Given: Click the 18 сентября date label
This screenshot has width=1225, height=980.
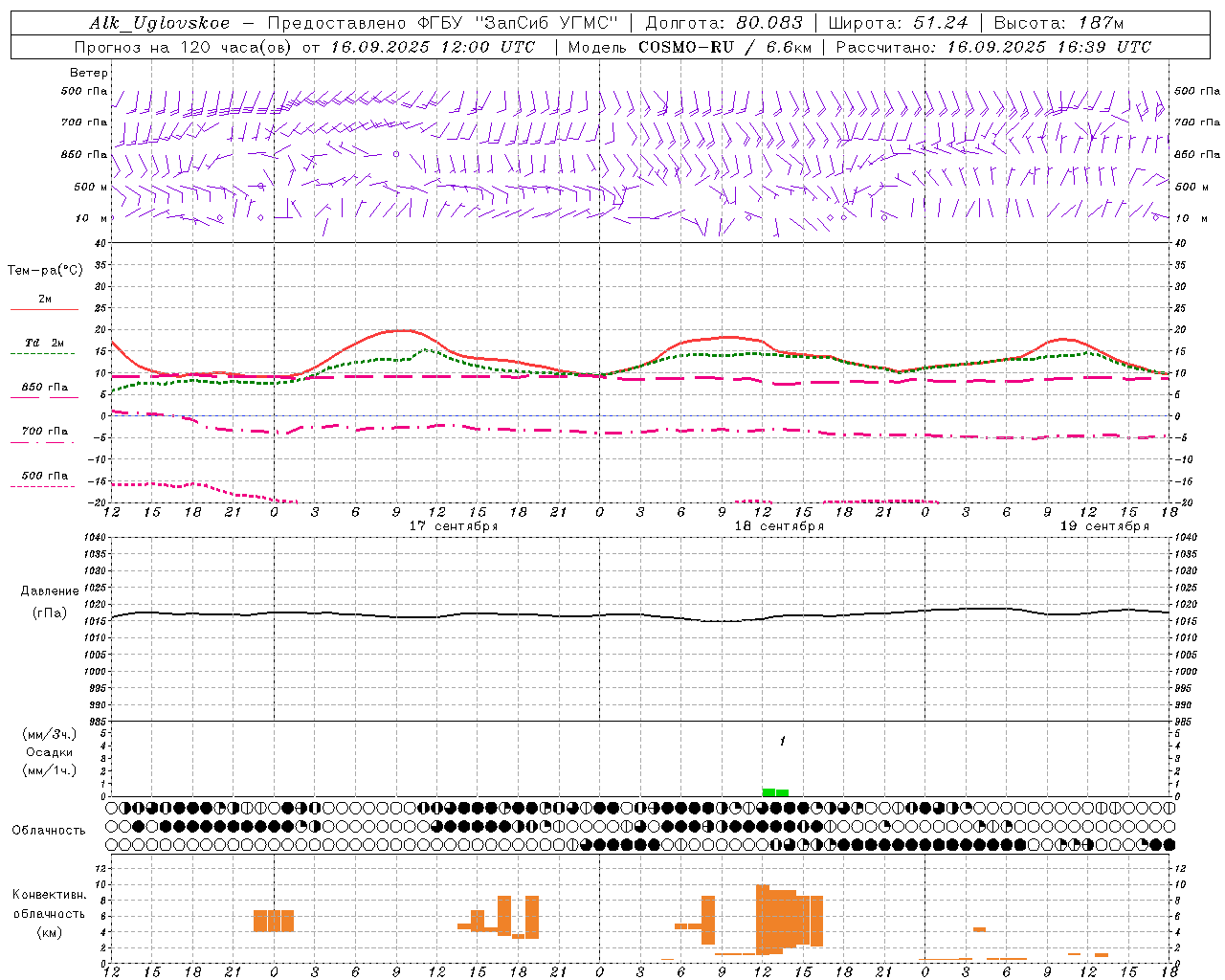Looking at the screenshot, I should (x=779, y=526).
